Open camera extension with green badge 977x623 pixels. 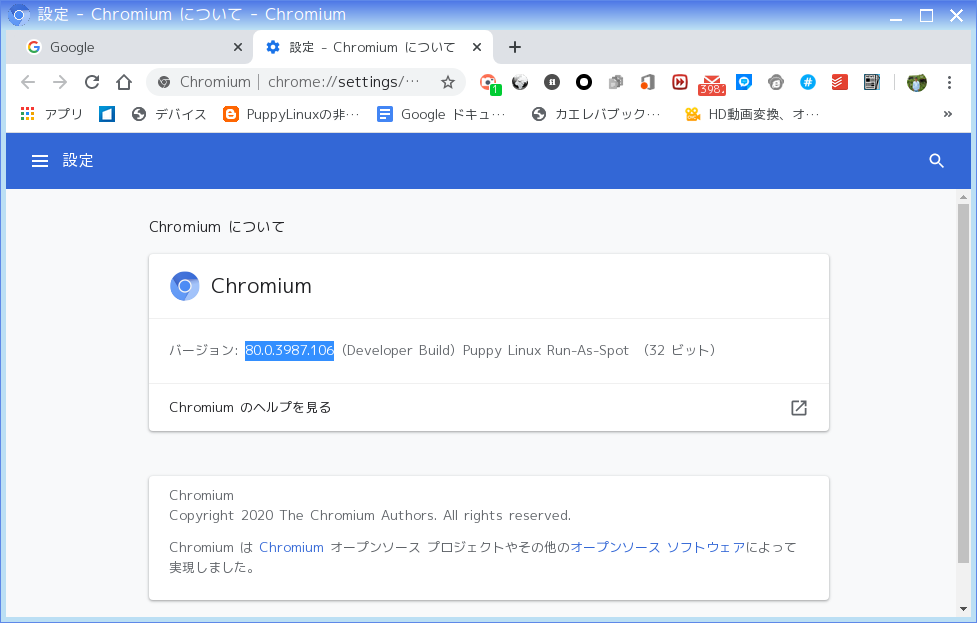point(489,83)
